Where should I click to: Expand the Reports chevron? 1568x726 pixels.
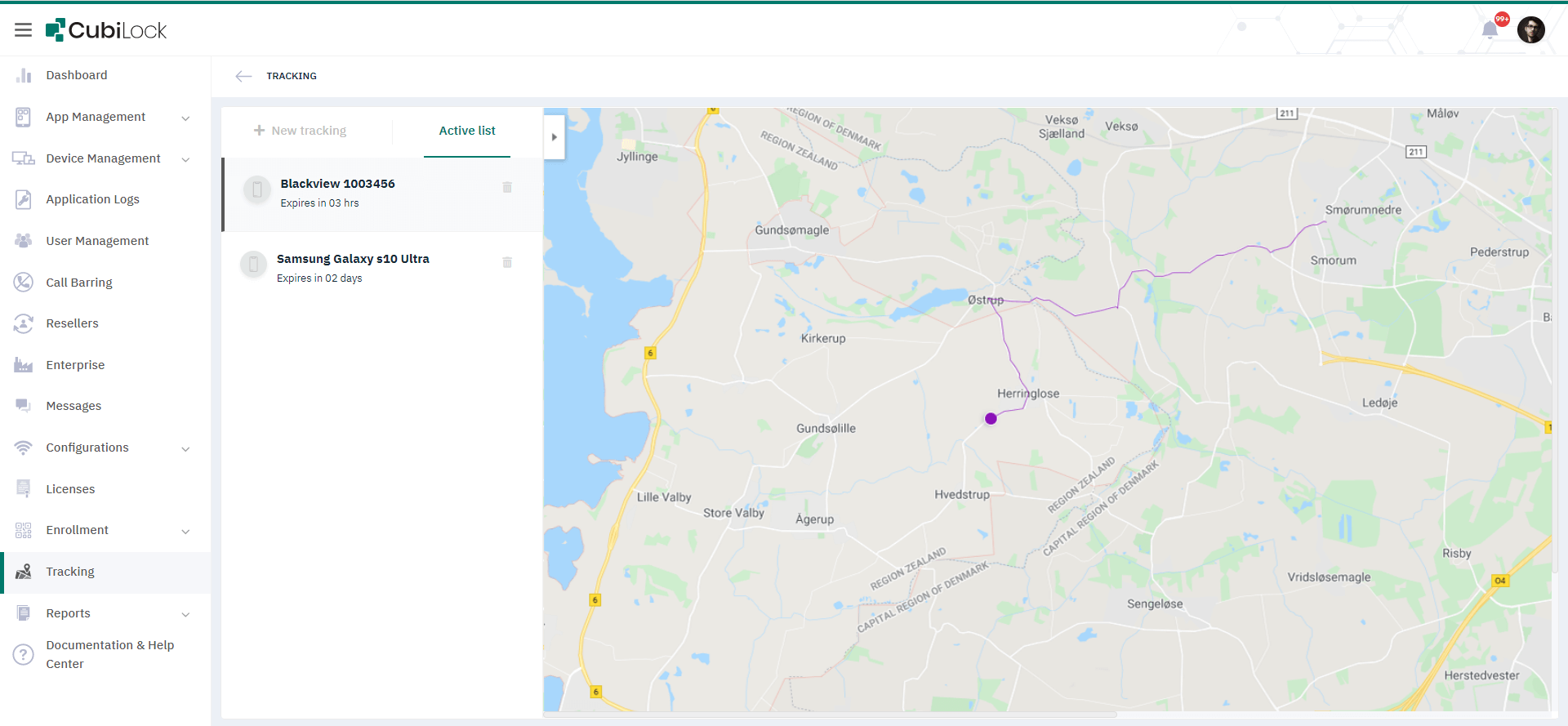185,614
